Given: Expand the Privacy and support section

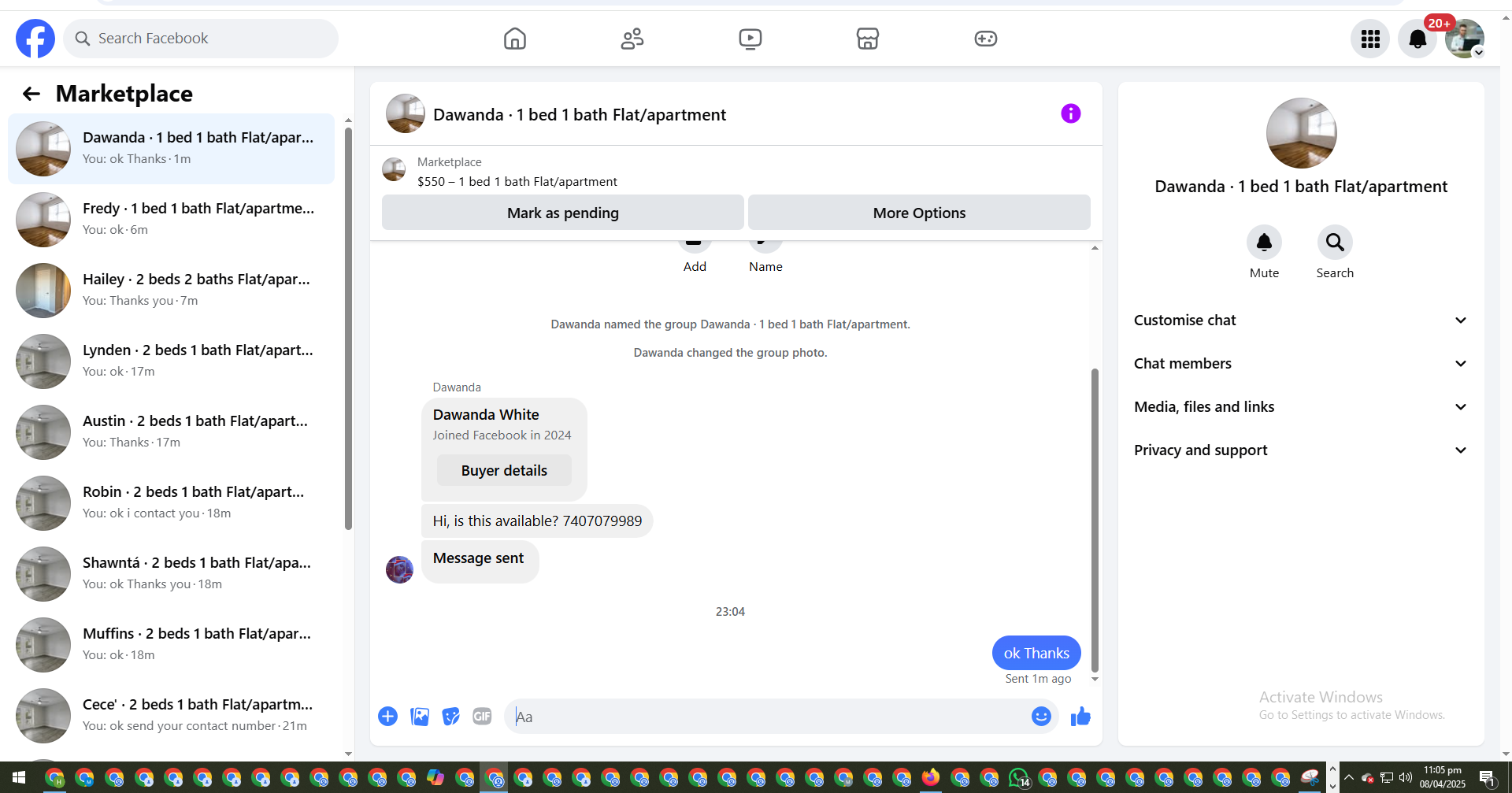Looking at the screenshot, I should coord(1300,450).
